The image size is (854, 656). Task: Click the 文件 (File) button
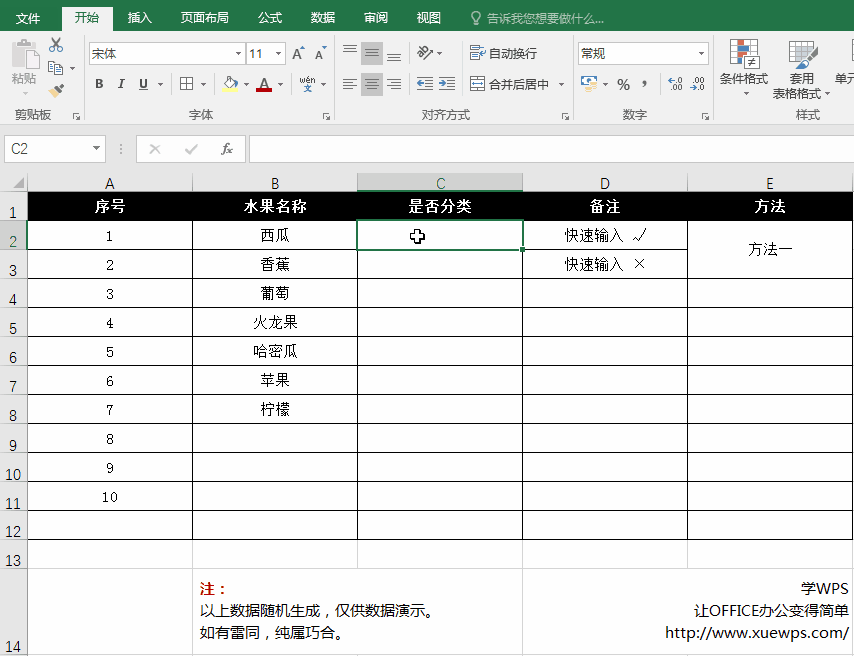click(x=28, y=18)
